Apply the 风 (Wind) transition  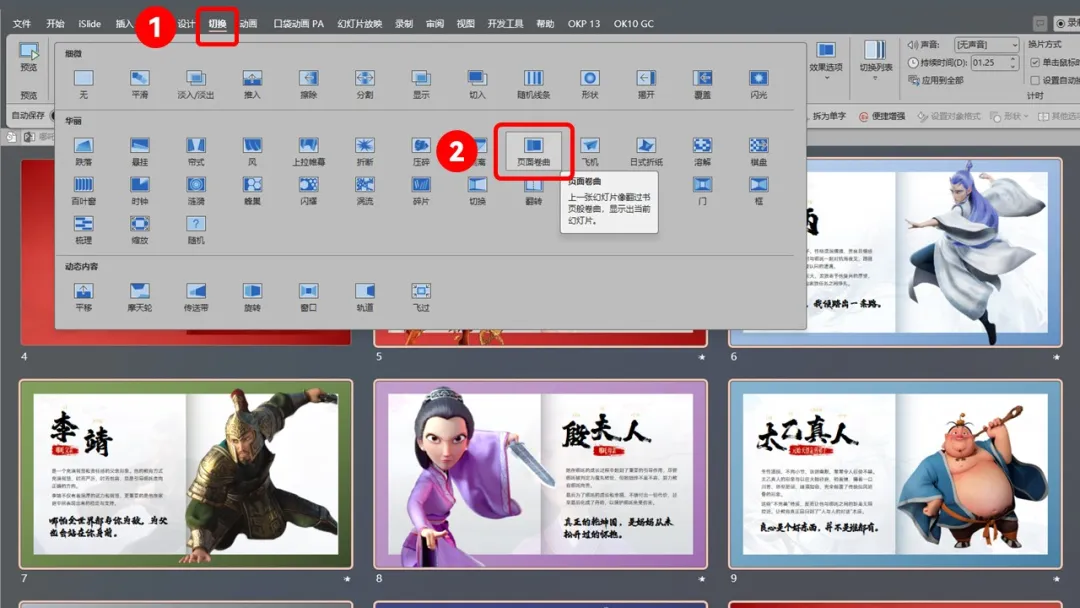(x=252, y=151)
